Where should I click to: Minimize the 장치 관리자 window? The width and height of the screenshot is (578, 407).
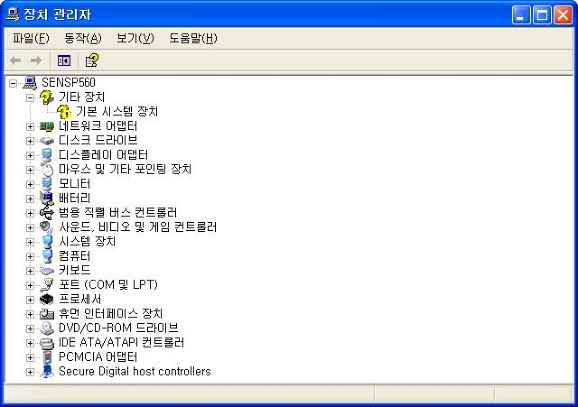[521, 15]
